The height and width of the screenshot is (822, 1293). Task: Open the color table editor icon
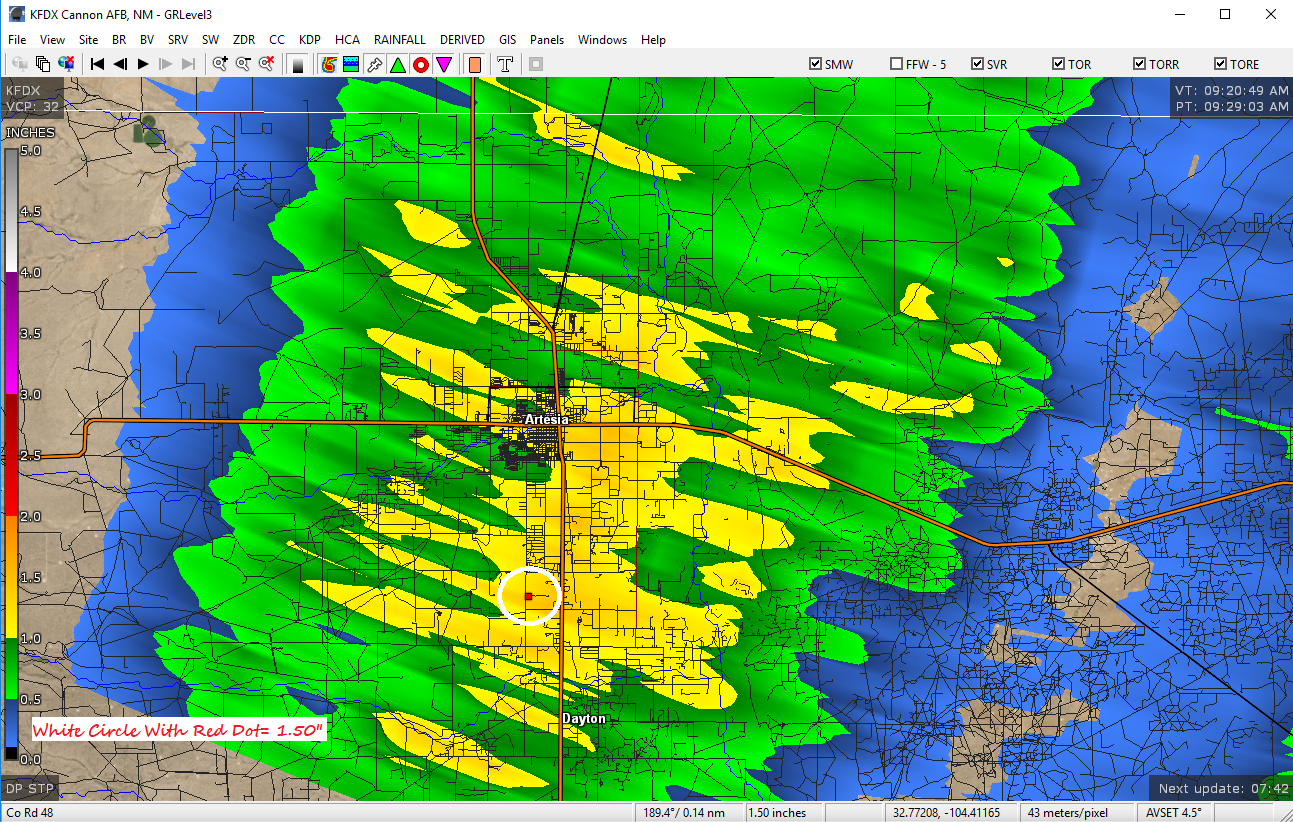(296, 64)
